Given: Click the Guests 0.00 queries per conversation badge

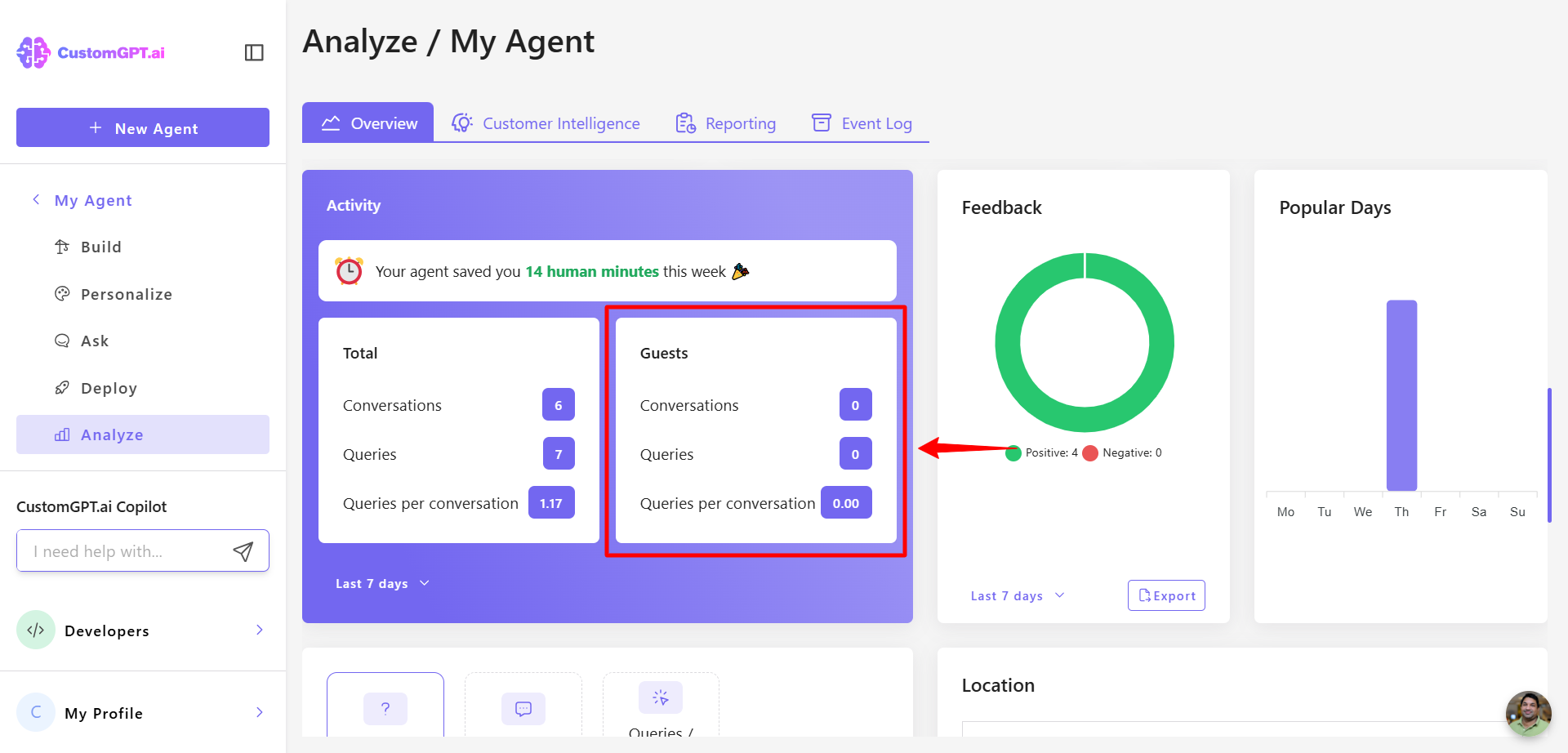Looking at the screenshot, I should click(846, 502).
